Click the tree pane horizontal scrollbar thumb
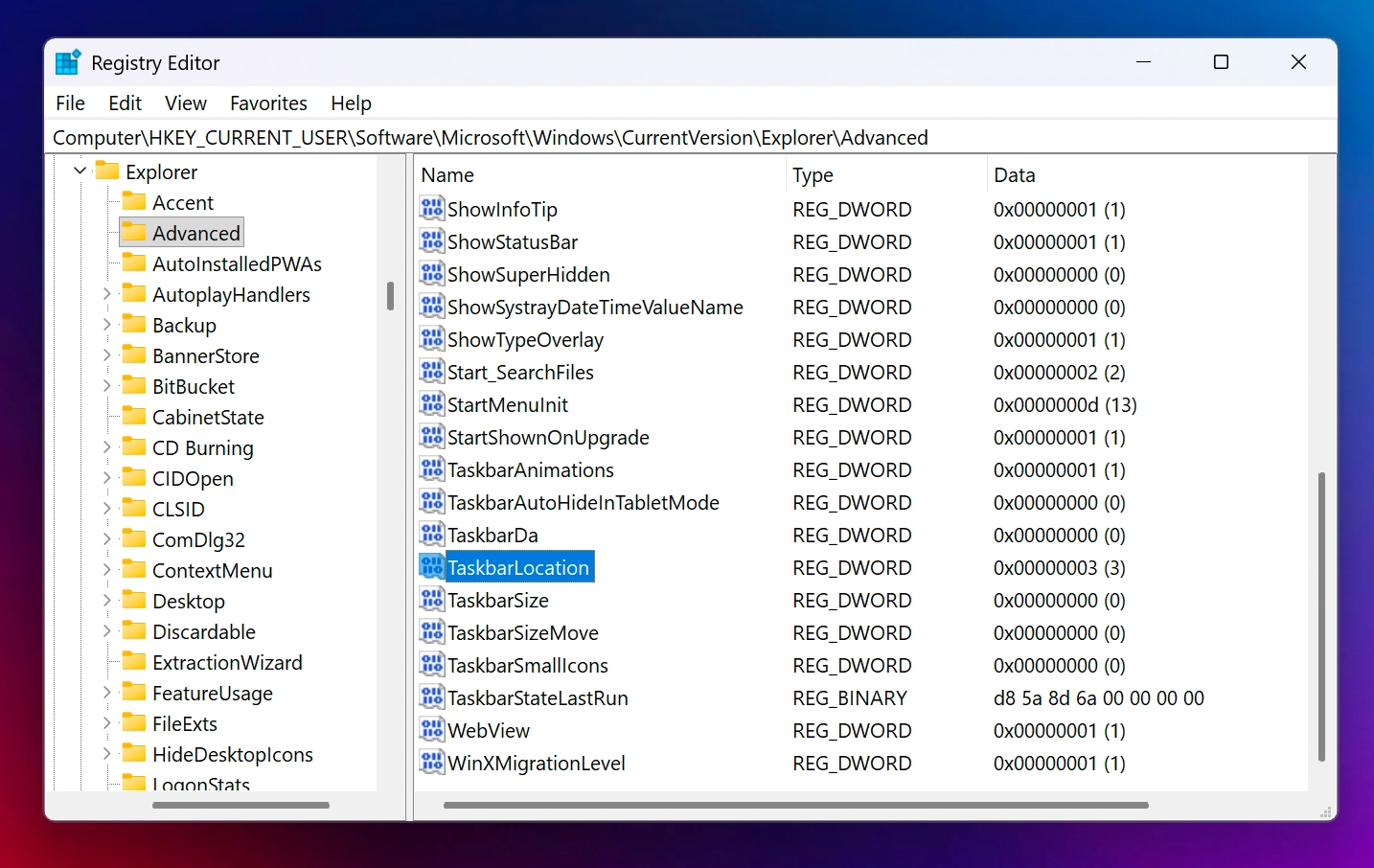 coord(240,805)
